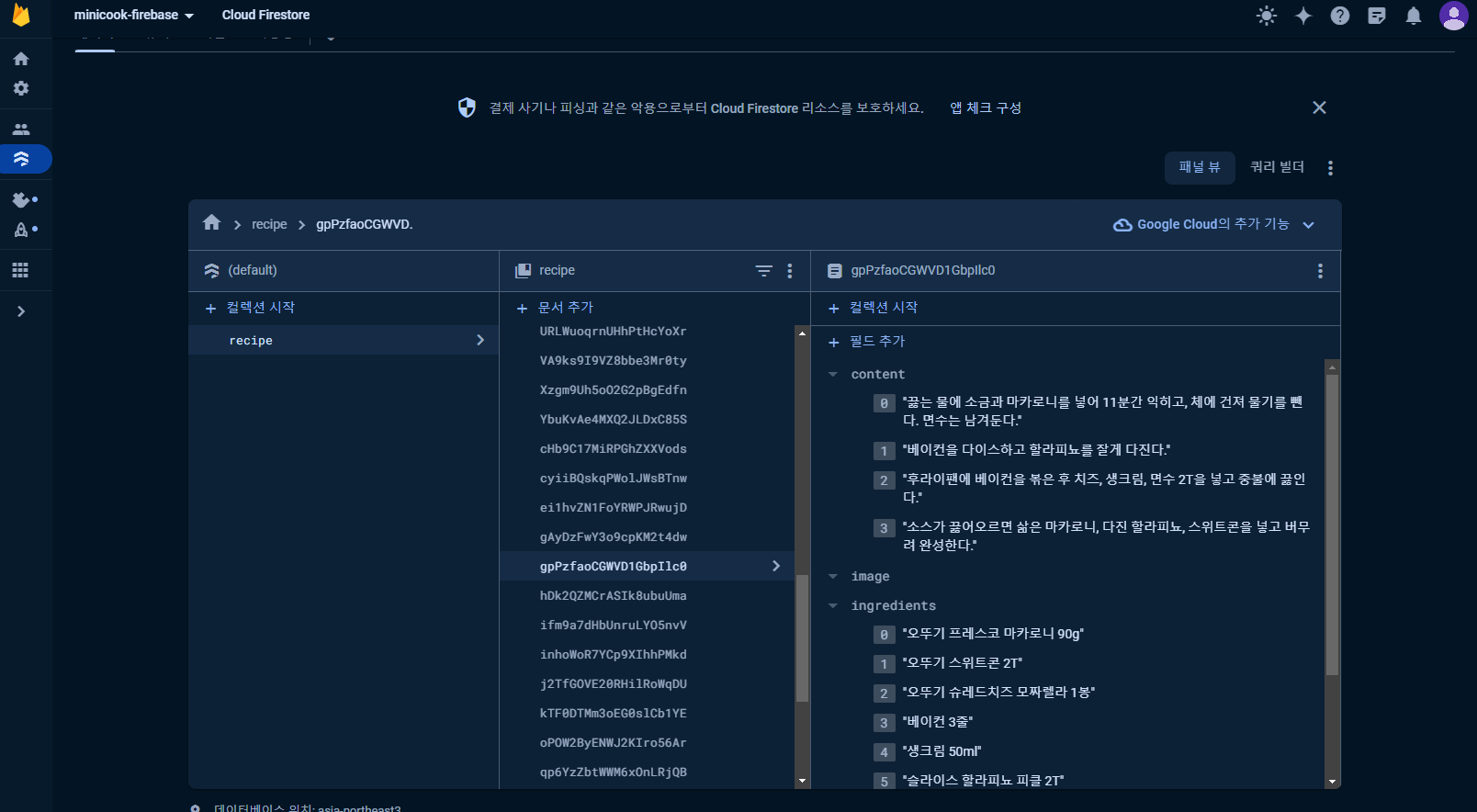Open Project Overview home icon in sidebar

click(21, 59)
